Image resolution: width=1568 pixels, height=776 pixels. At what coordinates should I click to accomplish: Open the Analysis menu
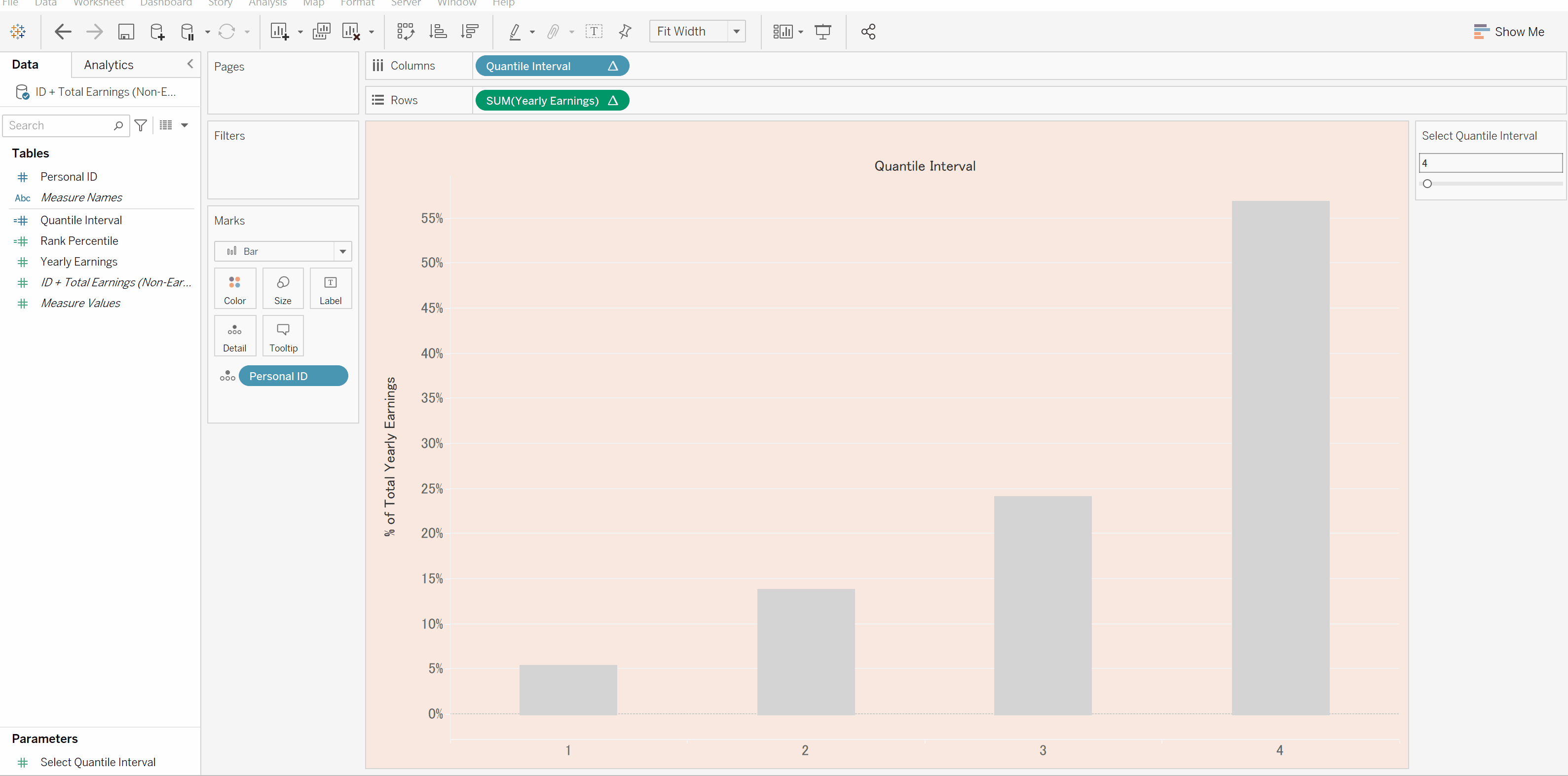[x=267, y=3]
